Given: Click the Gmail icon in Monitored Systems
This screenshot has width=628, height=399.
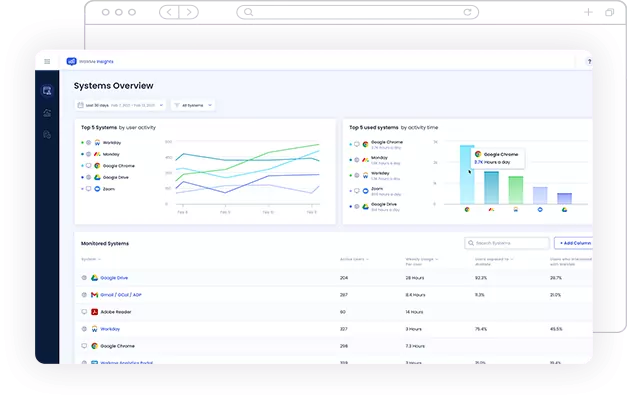Looking at the screenshot, I should click(94, 295).
